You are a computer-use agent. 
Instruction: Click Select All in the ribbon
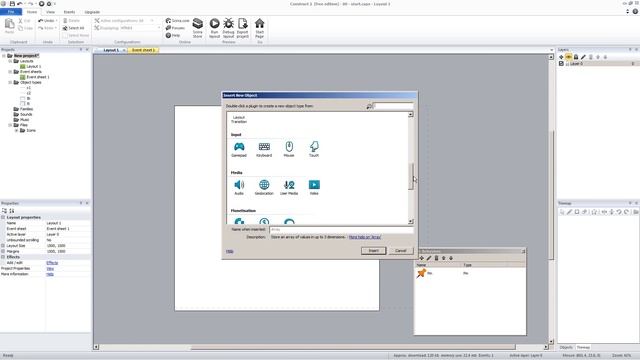click(73, 28)
